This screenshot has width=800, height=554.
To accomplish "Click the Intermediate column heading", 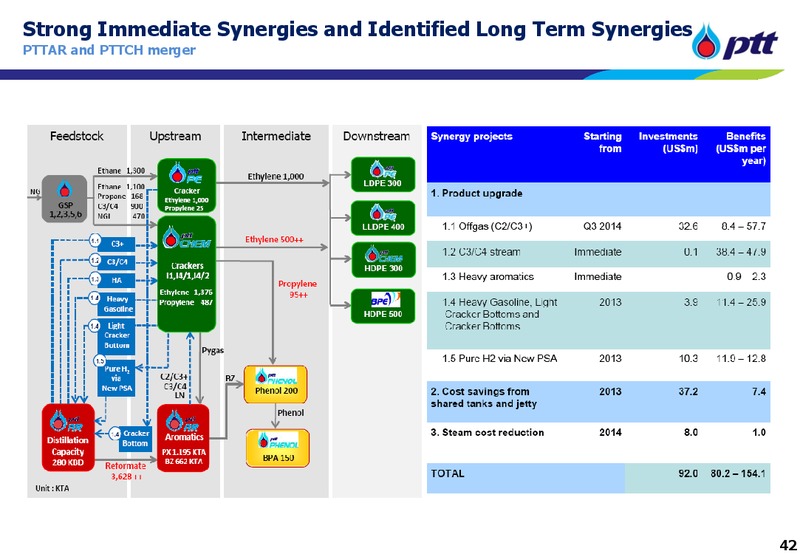I will click(276, 136).
